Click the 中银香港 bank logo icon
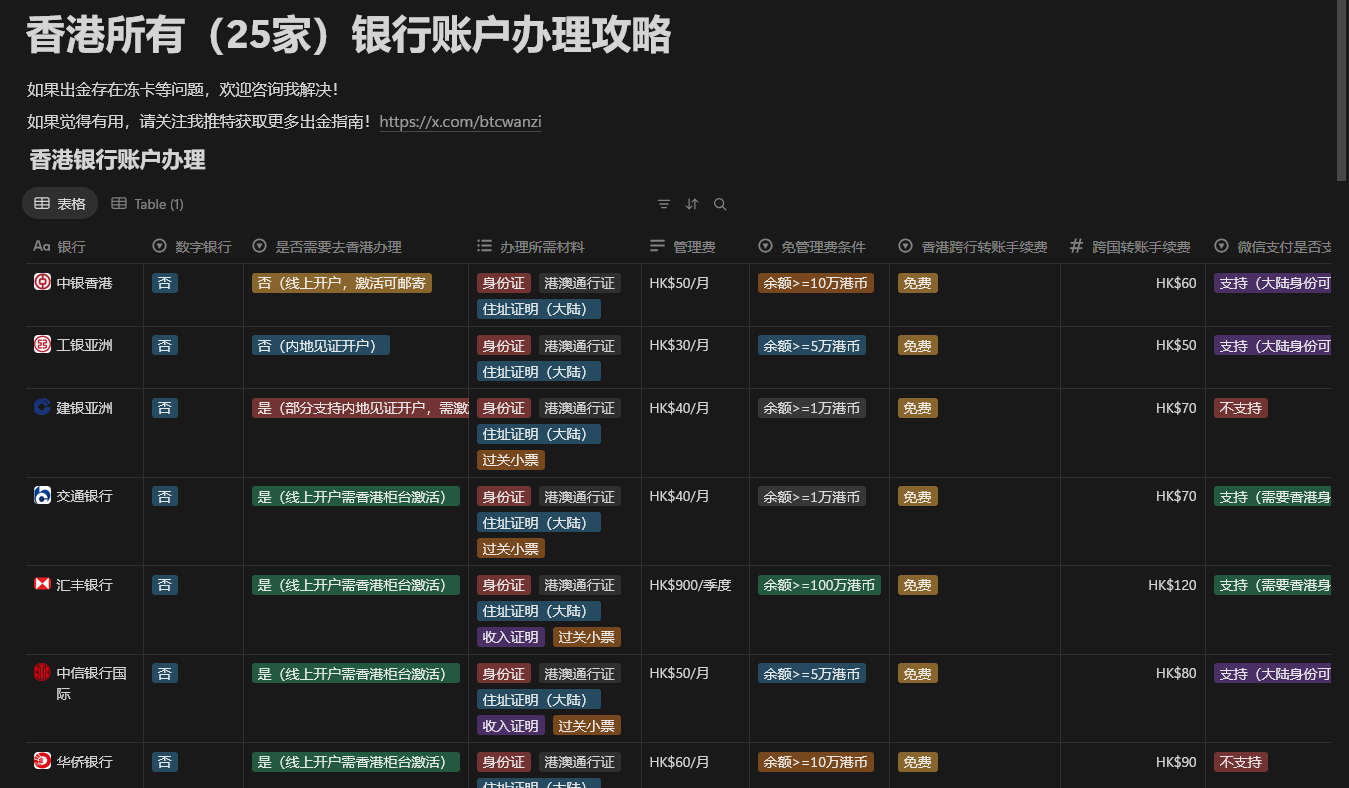Image resolution: width=1349 pixels, height=788 pixels. tap(42, 283)
